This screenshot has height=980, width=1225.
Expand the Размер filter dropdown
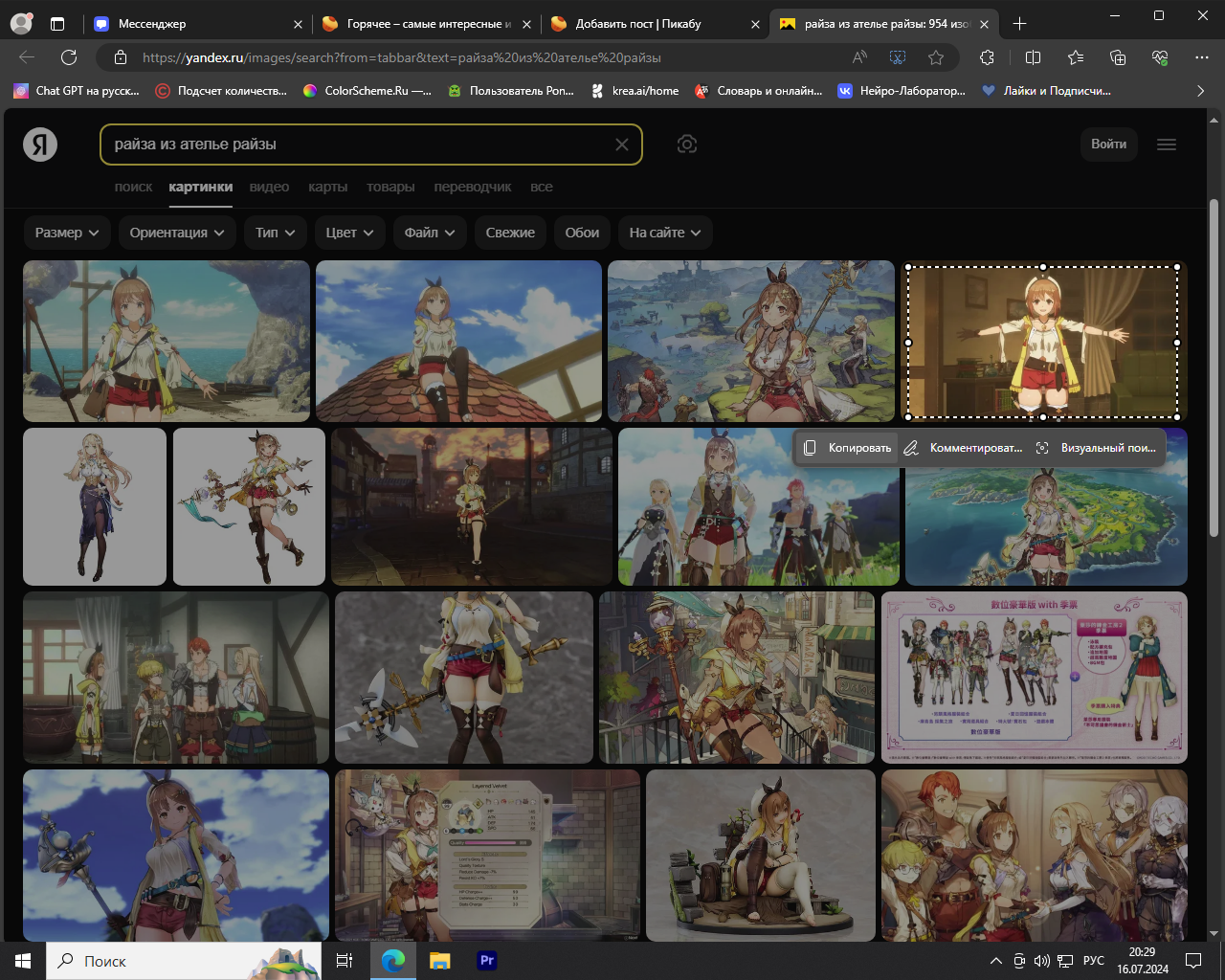[x=67, y=233]
